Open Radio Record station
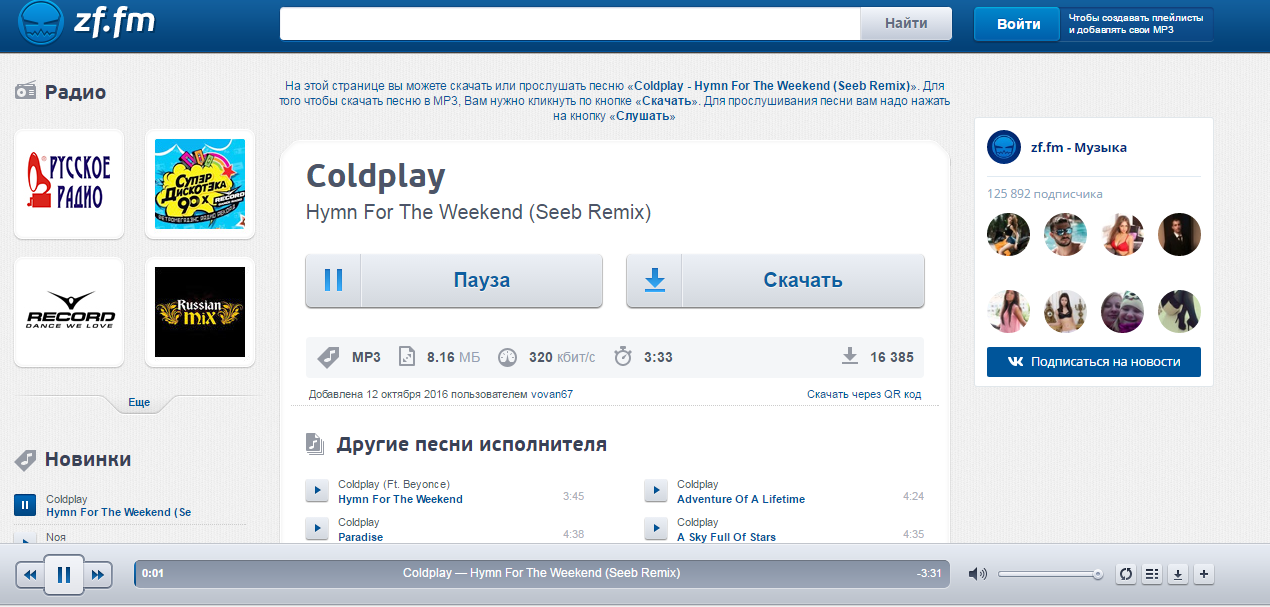 click(69, 312)
